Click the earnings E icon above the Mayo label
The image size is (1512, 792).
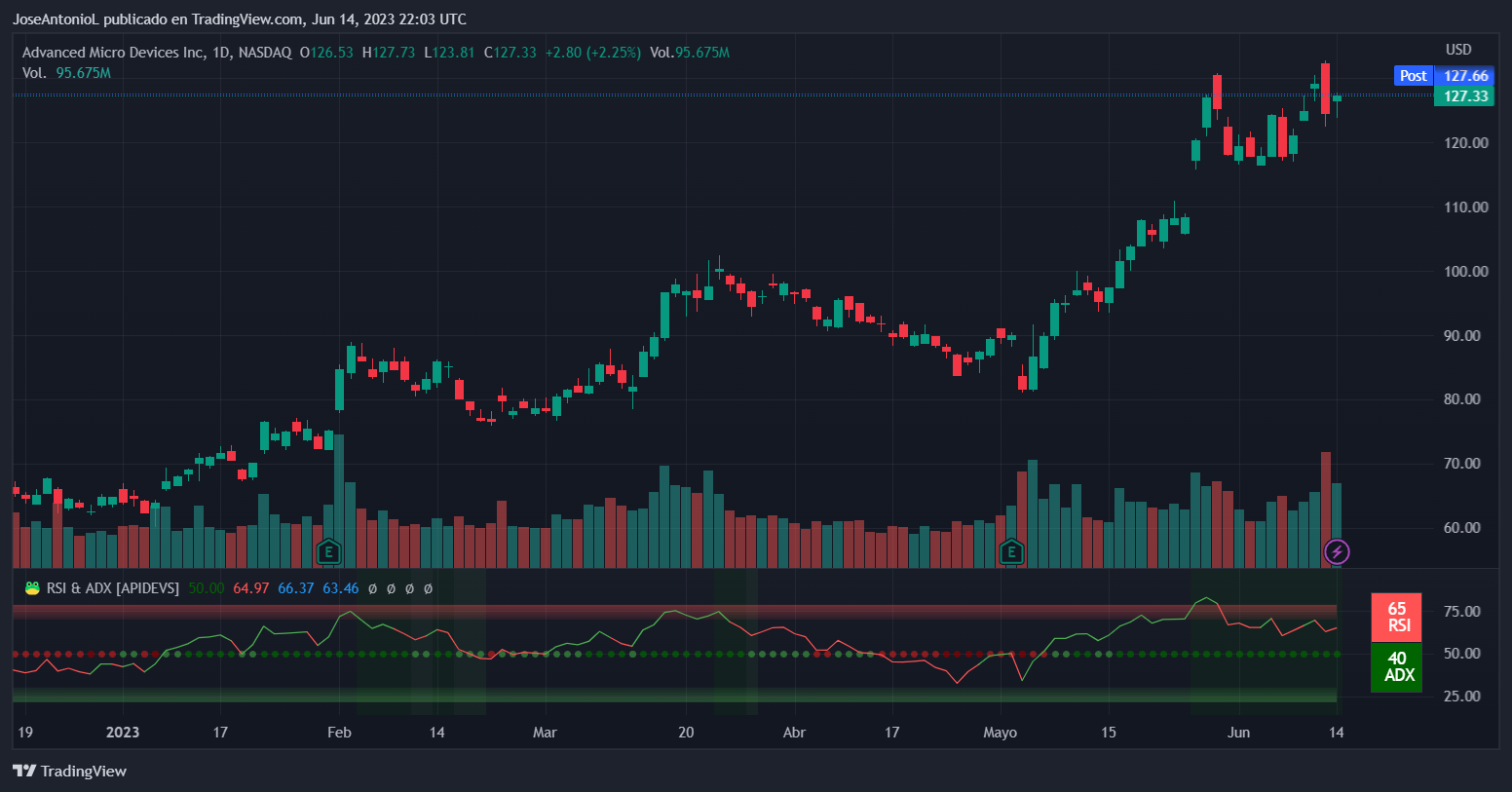point(1011,552)
